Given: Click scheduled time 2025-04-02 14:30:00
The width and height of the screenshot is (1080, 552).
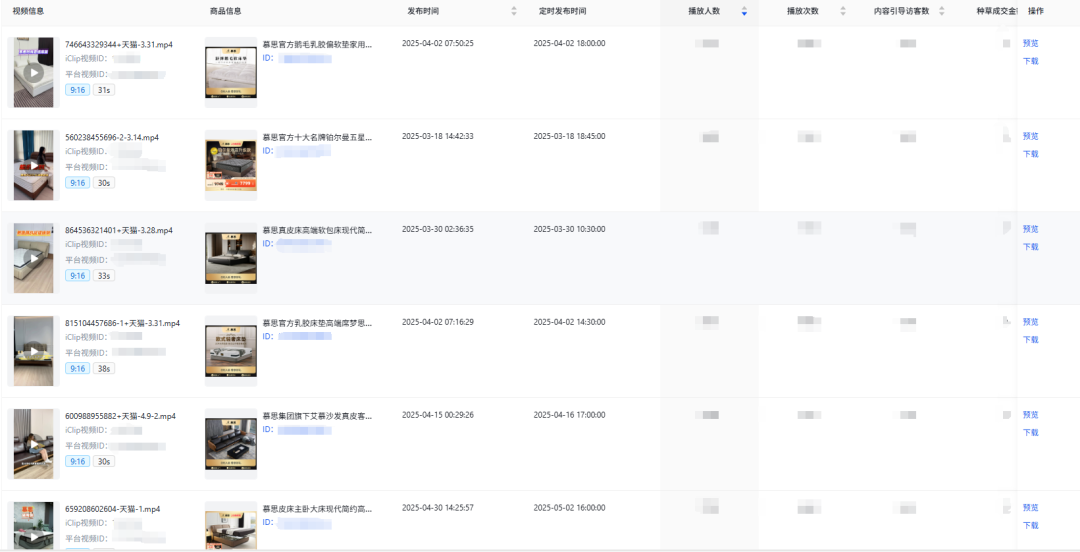Looking at the screenshot, I should tap(570, 322).
